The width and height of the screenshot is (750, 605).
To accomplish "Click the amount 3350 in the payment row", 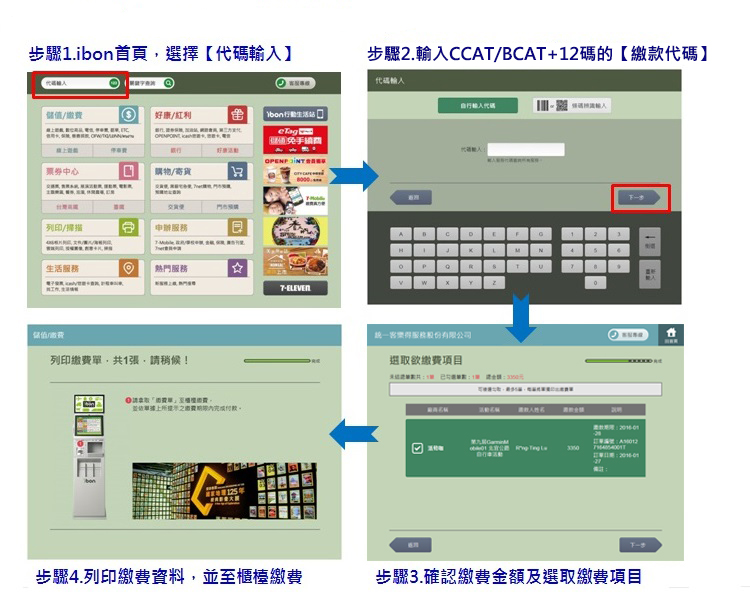I will (573, 448).
